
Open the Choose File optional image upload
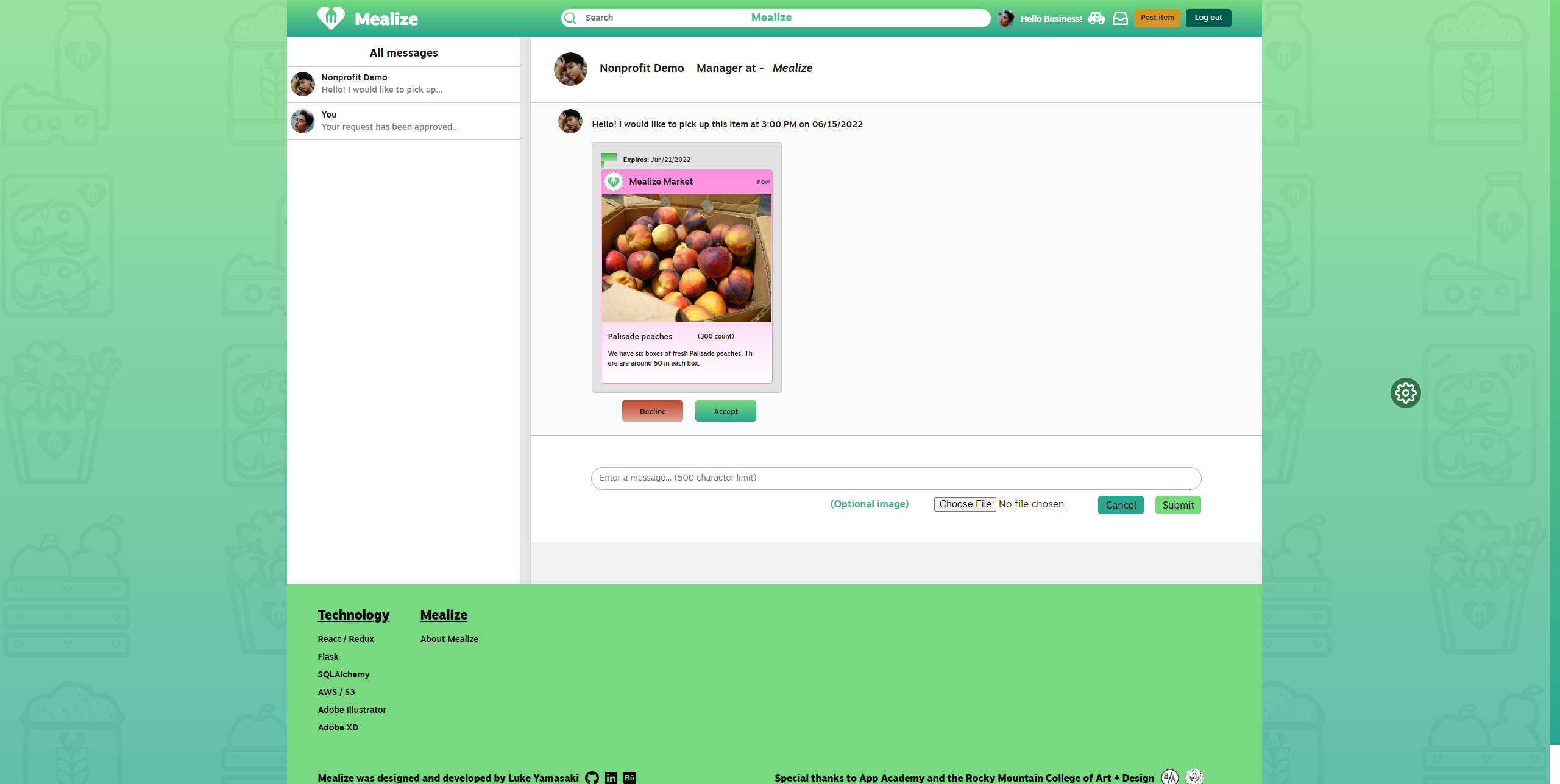pyautogui.click(x=964, y=503)
